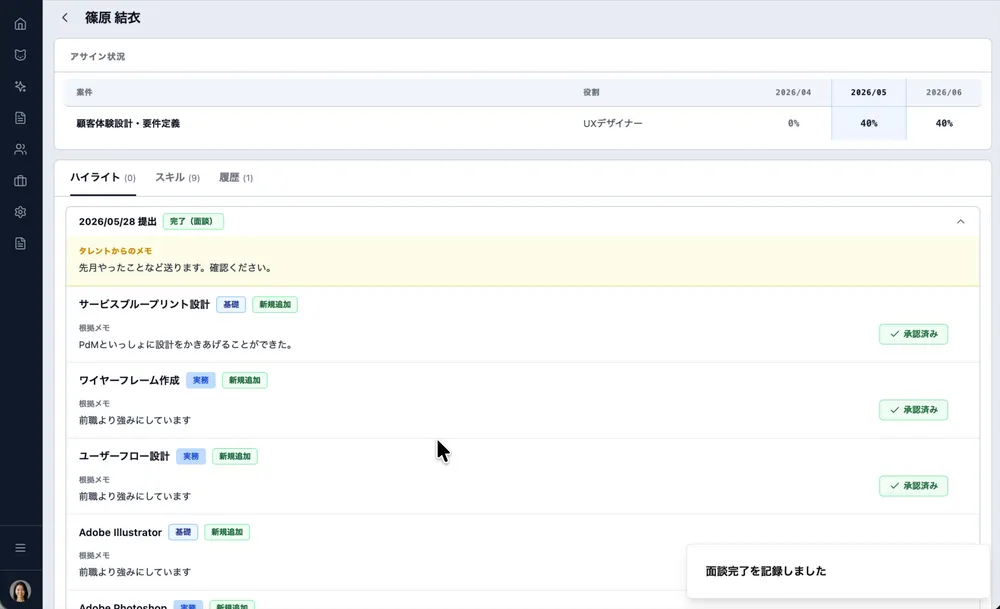Viewport: 1000px width, 609px height.
Task: Select the 2026/04 column header
Action: coord(793,92)
